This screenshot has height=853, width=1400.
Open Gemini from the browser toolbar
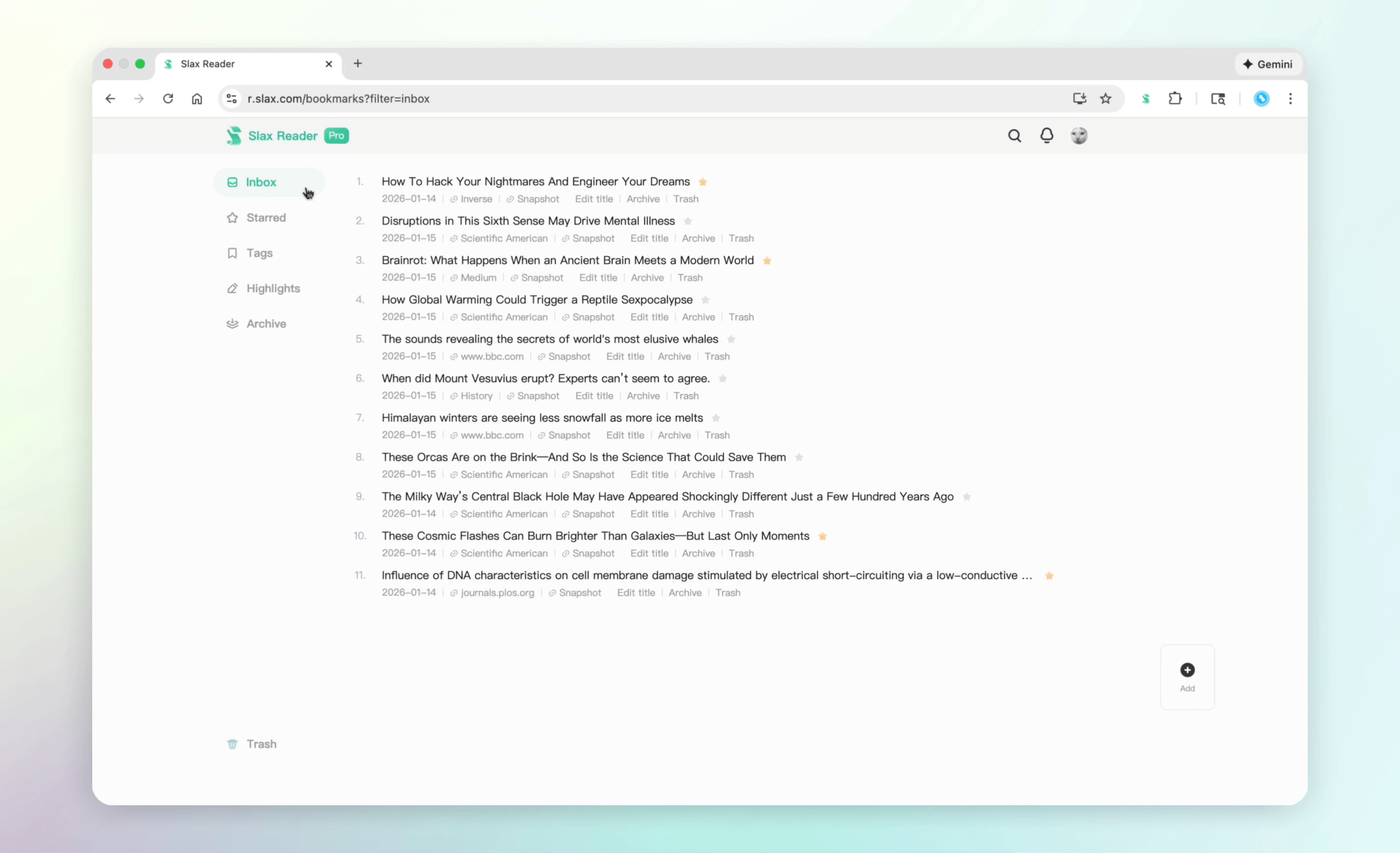[x=1268, y=64]
